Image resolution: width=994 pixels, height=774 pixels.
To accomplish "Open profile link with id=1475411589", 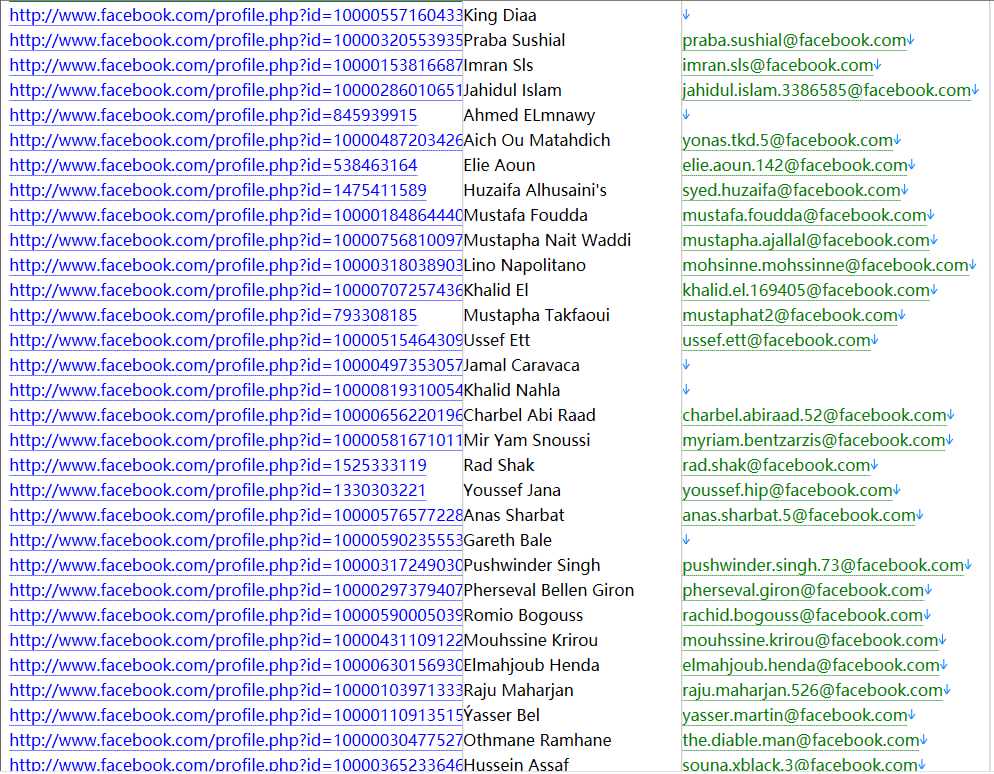I will point(218,190).
